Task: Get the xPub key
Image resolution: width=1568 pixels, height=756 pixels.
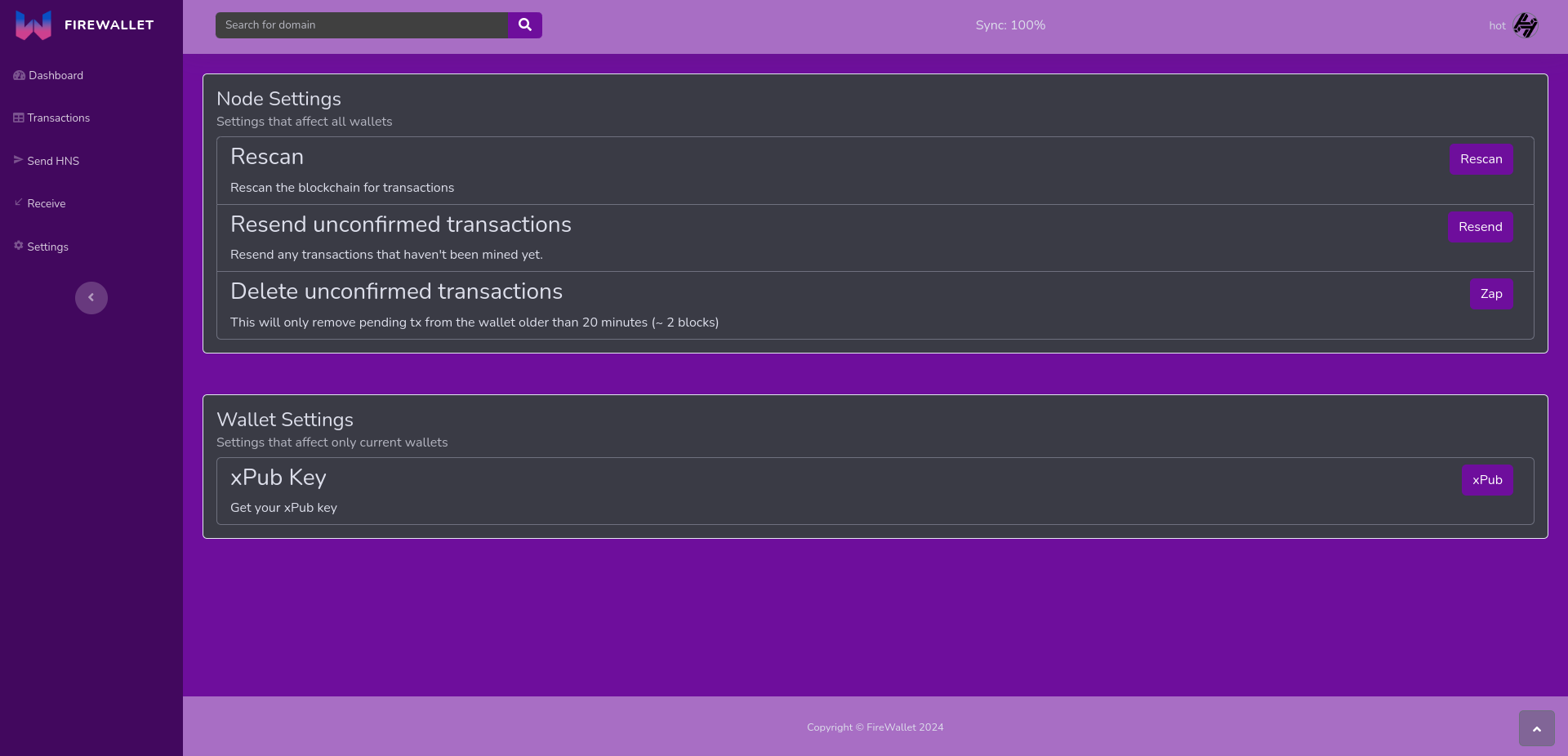Action: [x=1486, y=480]
